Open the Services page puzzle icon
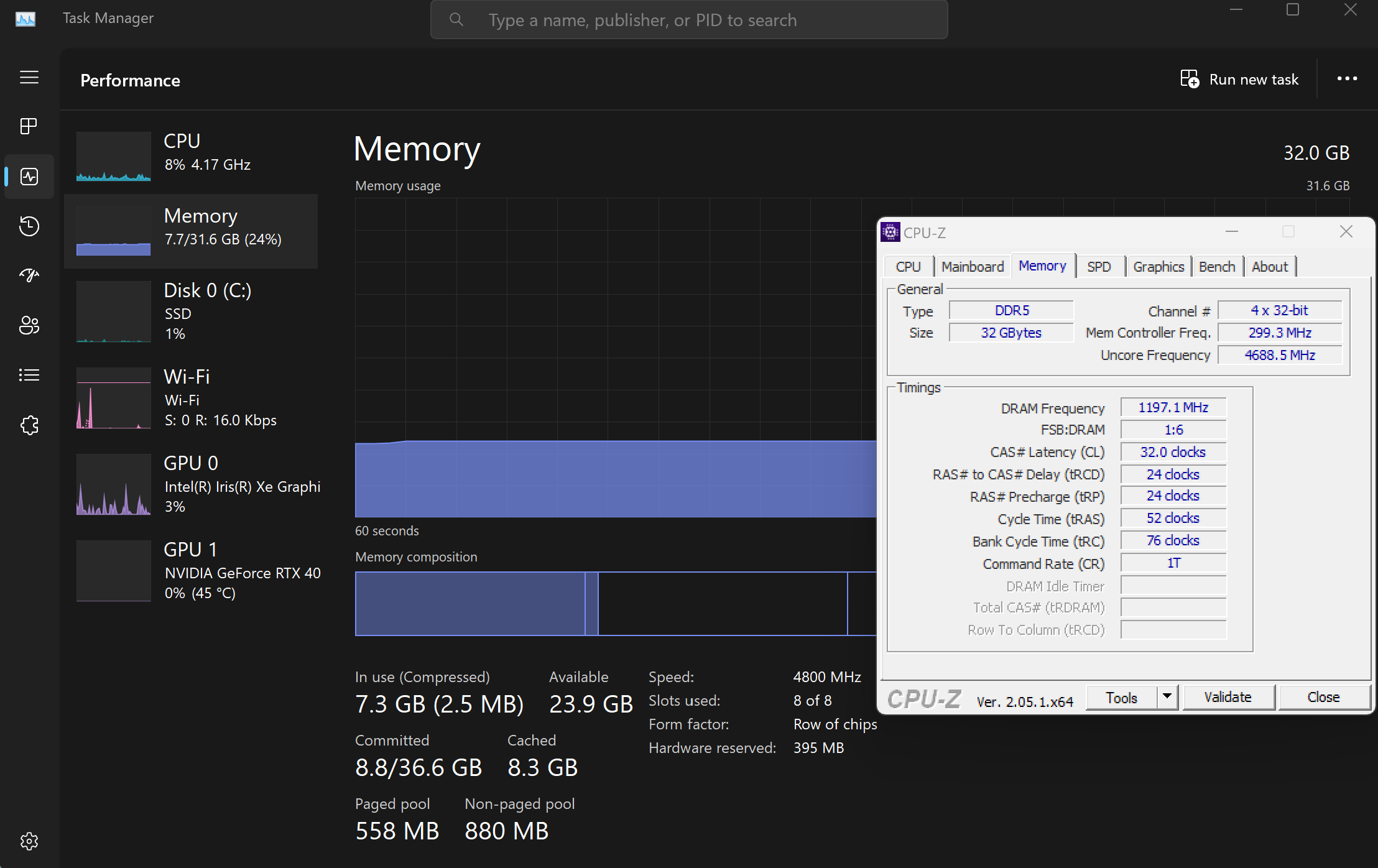The width and height of the screenshot is (1378, 868). [29, 425]
